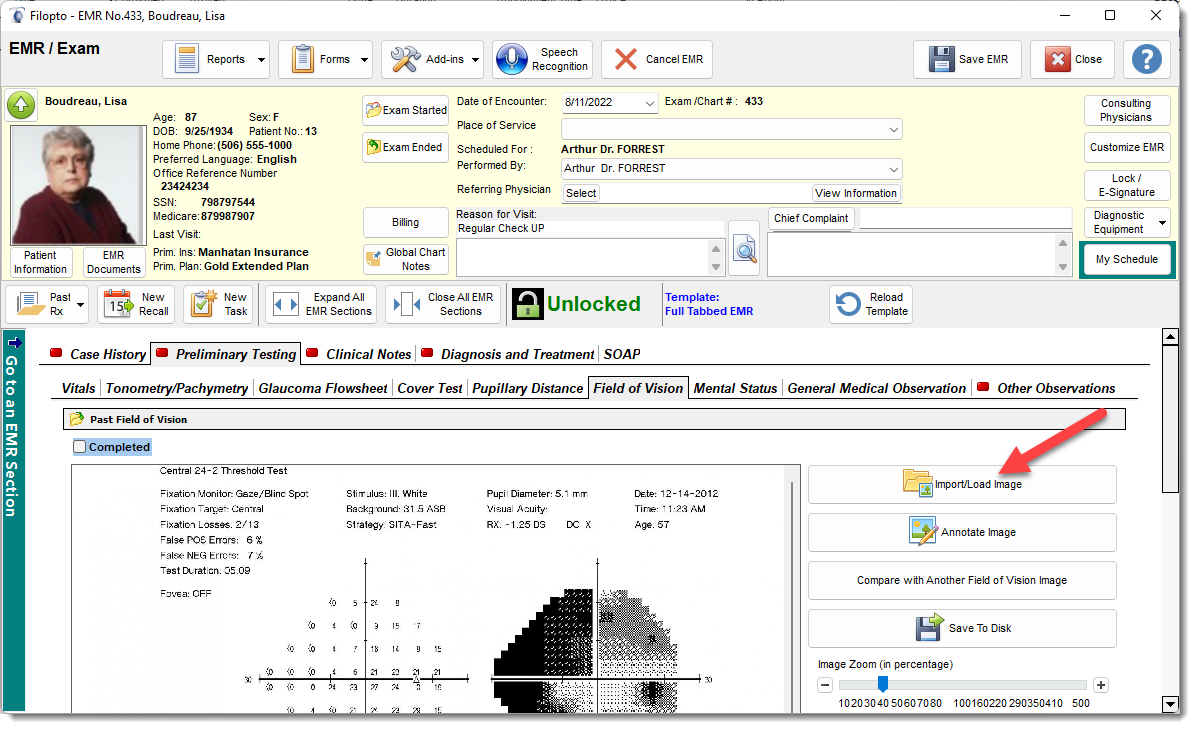Click the Customize EMR button
1195x729 pixels.
1126,147
